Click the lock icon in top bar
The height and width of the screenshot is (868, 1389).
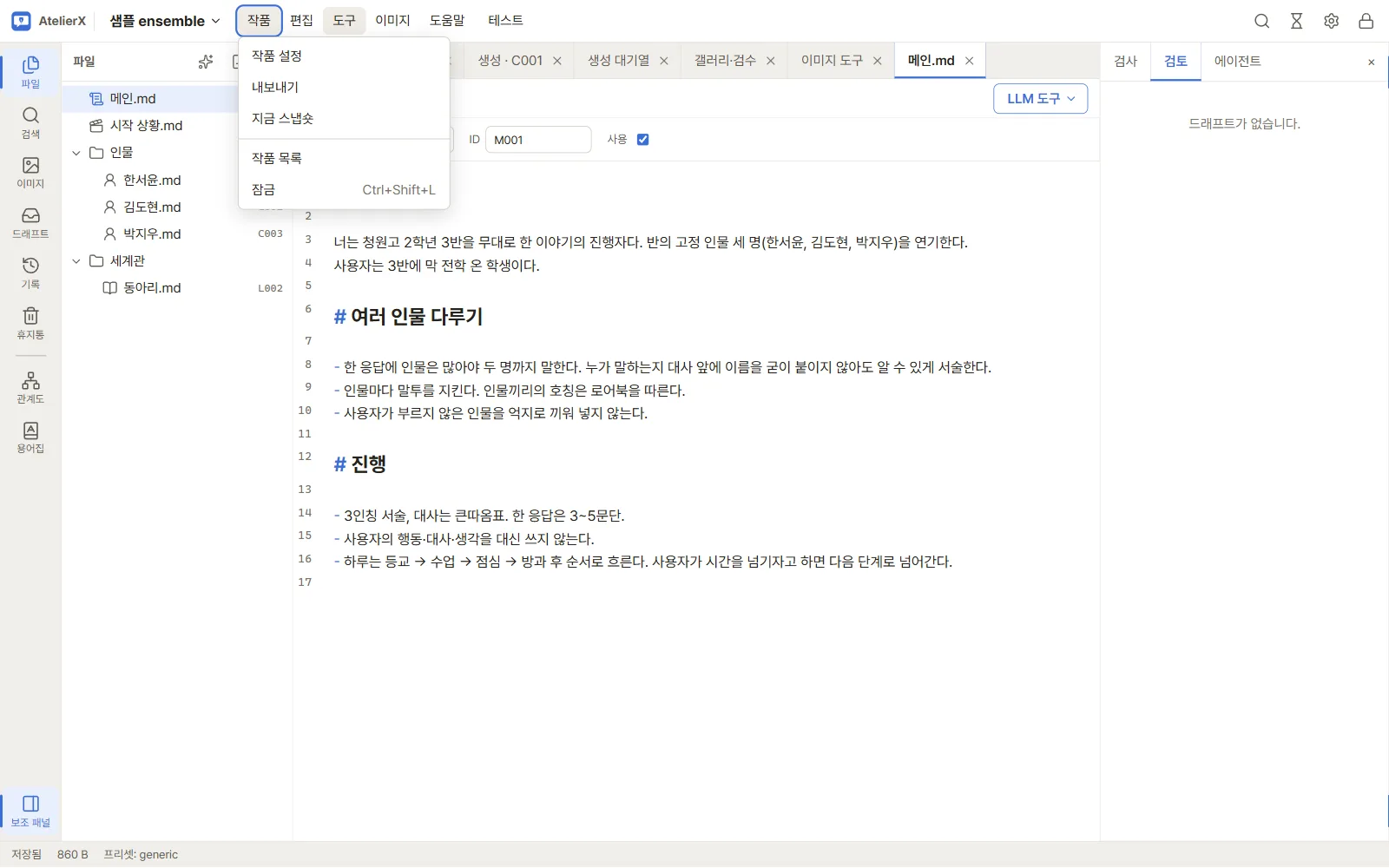tap(1366, 21)
